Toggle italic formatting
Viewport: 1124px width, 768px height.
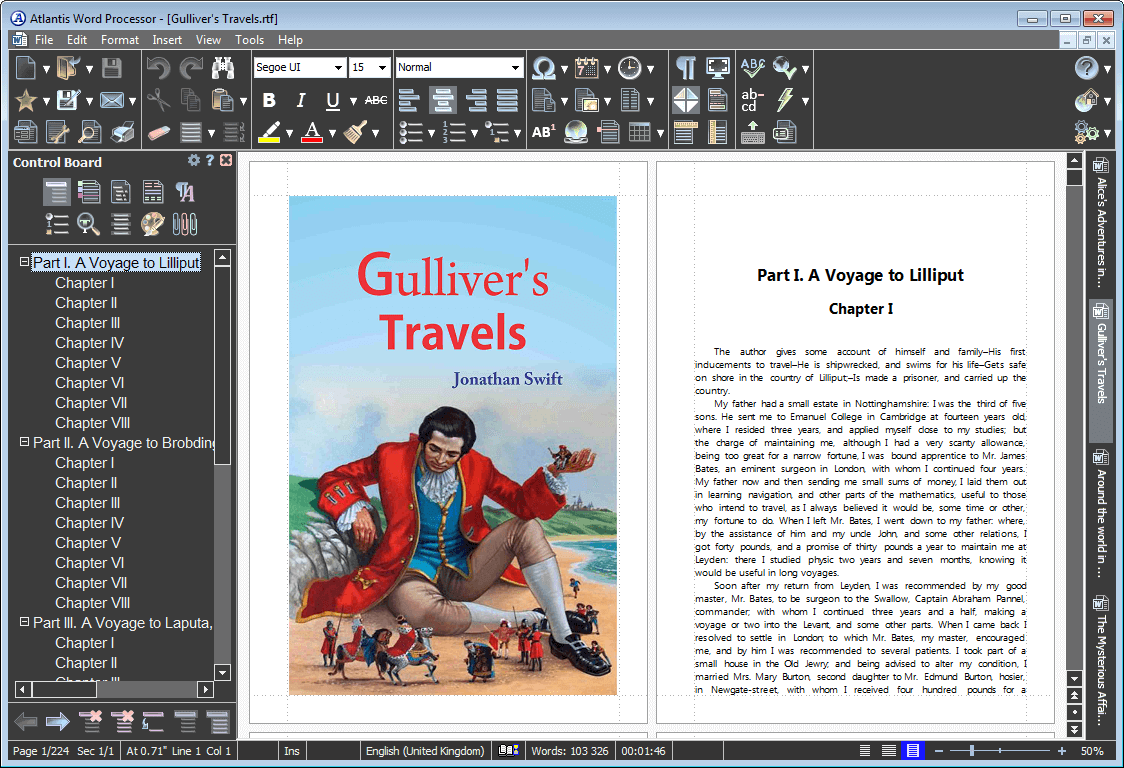[x=302, y=100]
